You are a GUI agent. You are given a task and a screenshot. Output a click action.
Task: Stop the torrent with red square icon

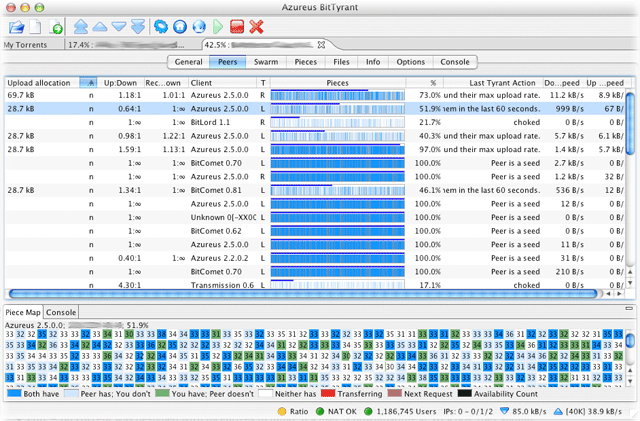237,27
